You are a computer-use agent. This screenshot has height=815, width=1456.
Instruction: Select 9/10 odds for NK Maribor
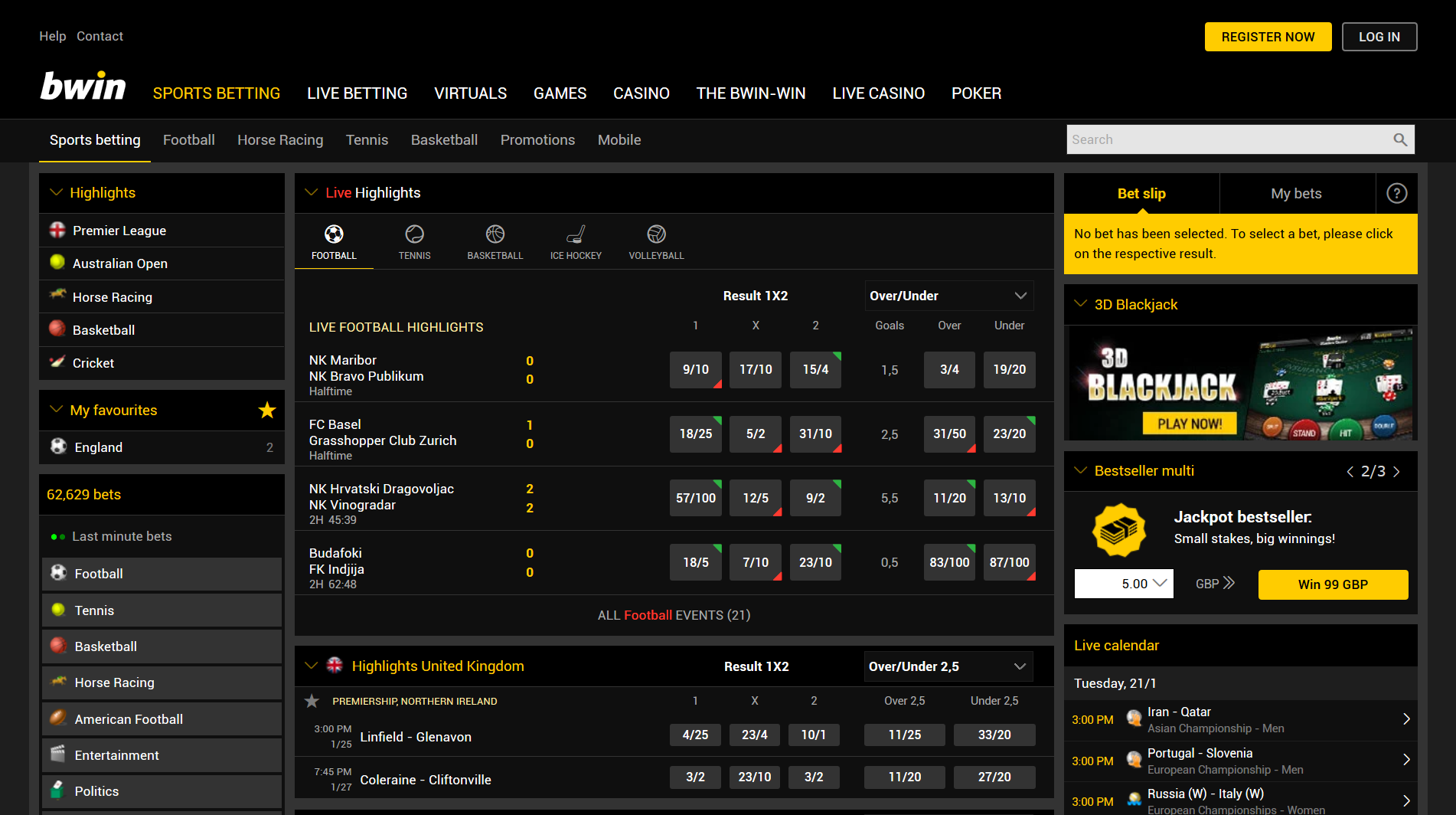pos(695,370)
